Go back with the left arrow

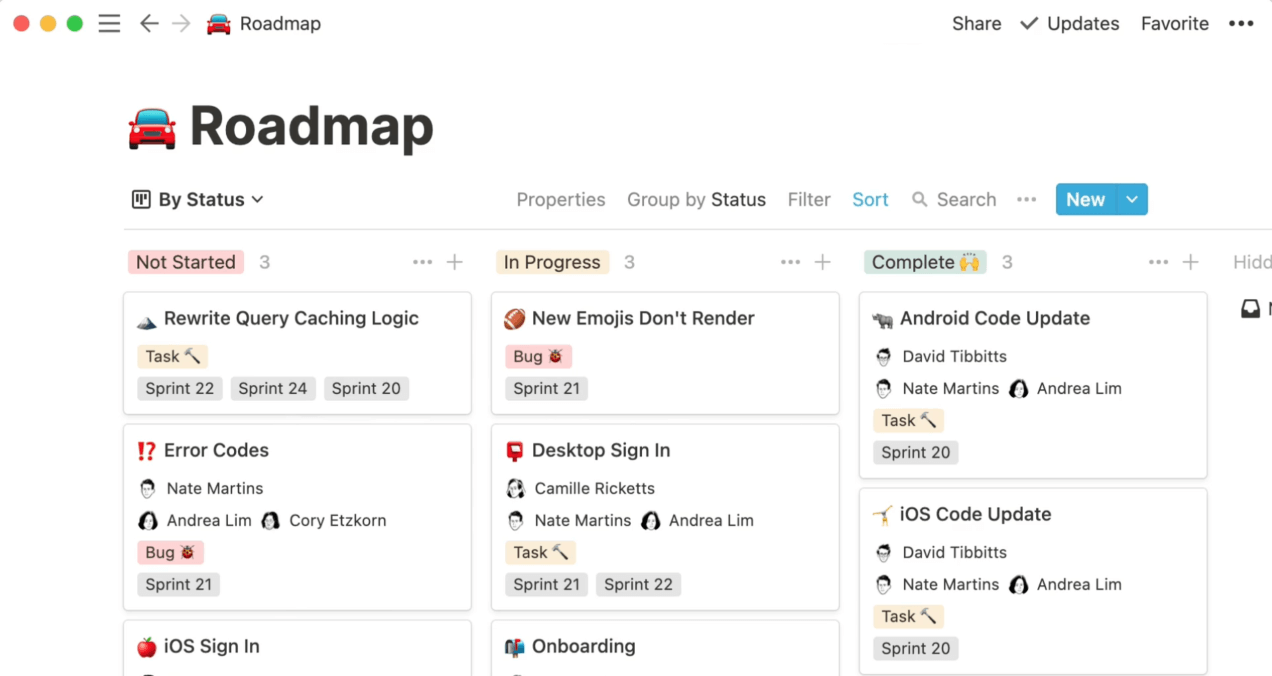149,24
